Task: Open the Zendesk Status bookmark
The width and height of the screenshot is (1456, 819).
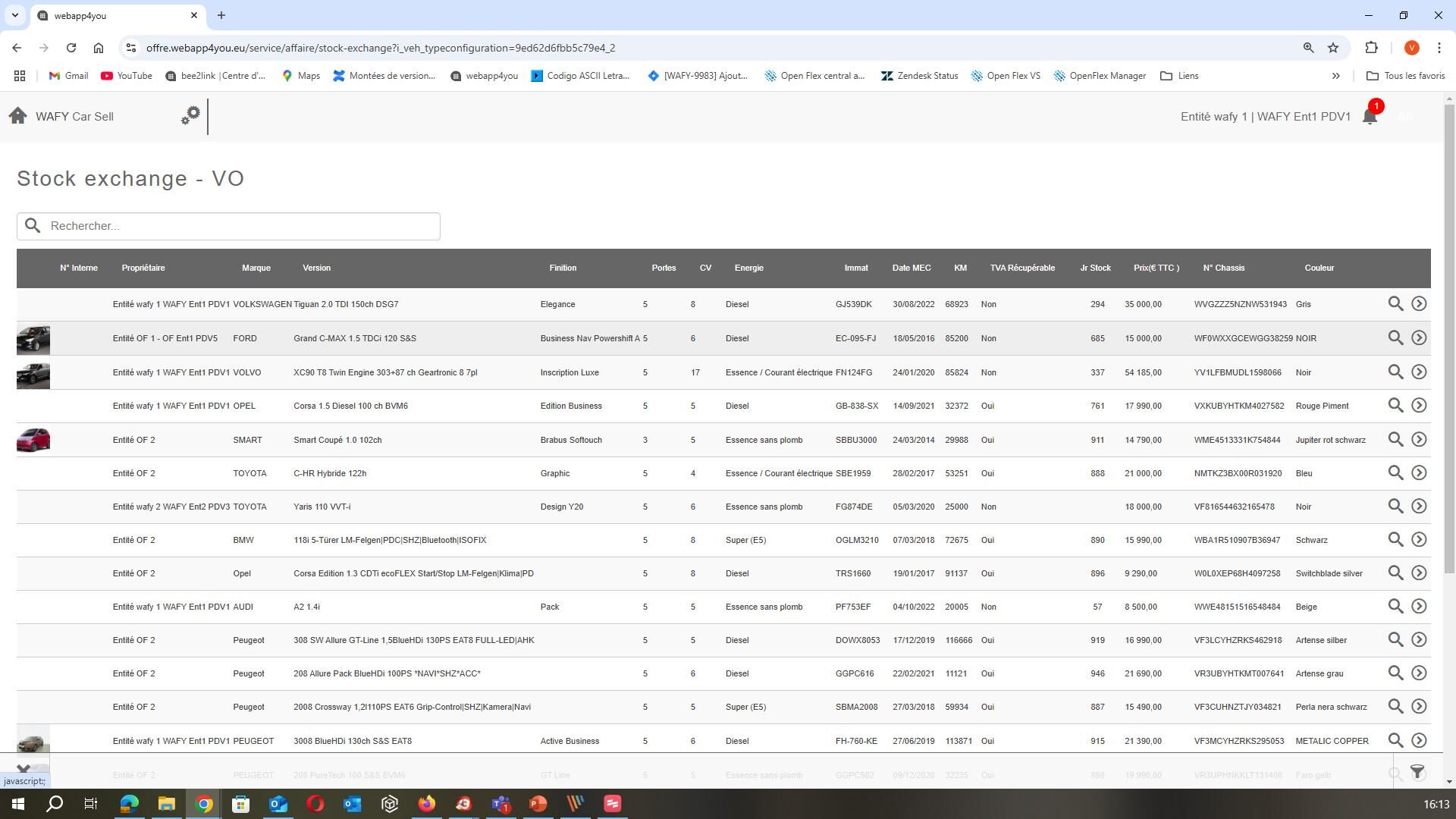Action: point(919,76)
